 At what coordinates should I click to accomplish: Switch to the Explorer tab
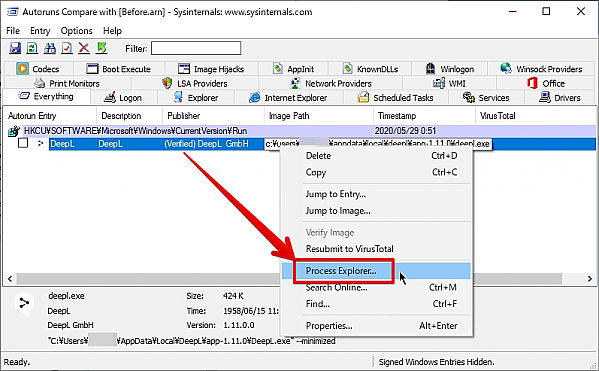point(196,98)
